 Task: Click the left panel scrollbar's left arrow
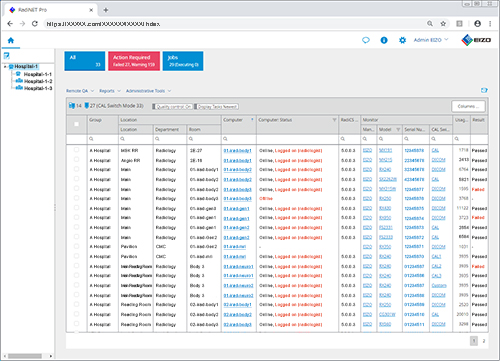pos(4,356)
